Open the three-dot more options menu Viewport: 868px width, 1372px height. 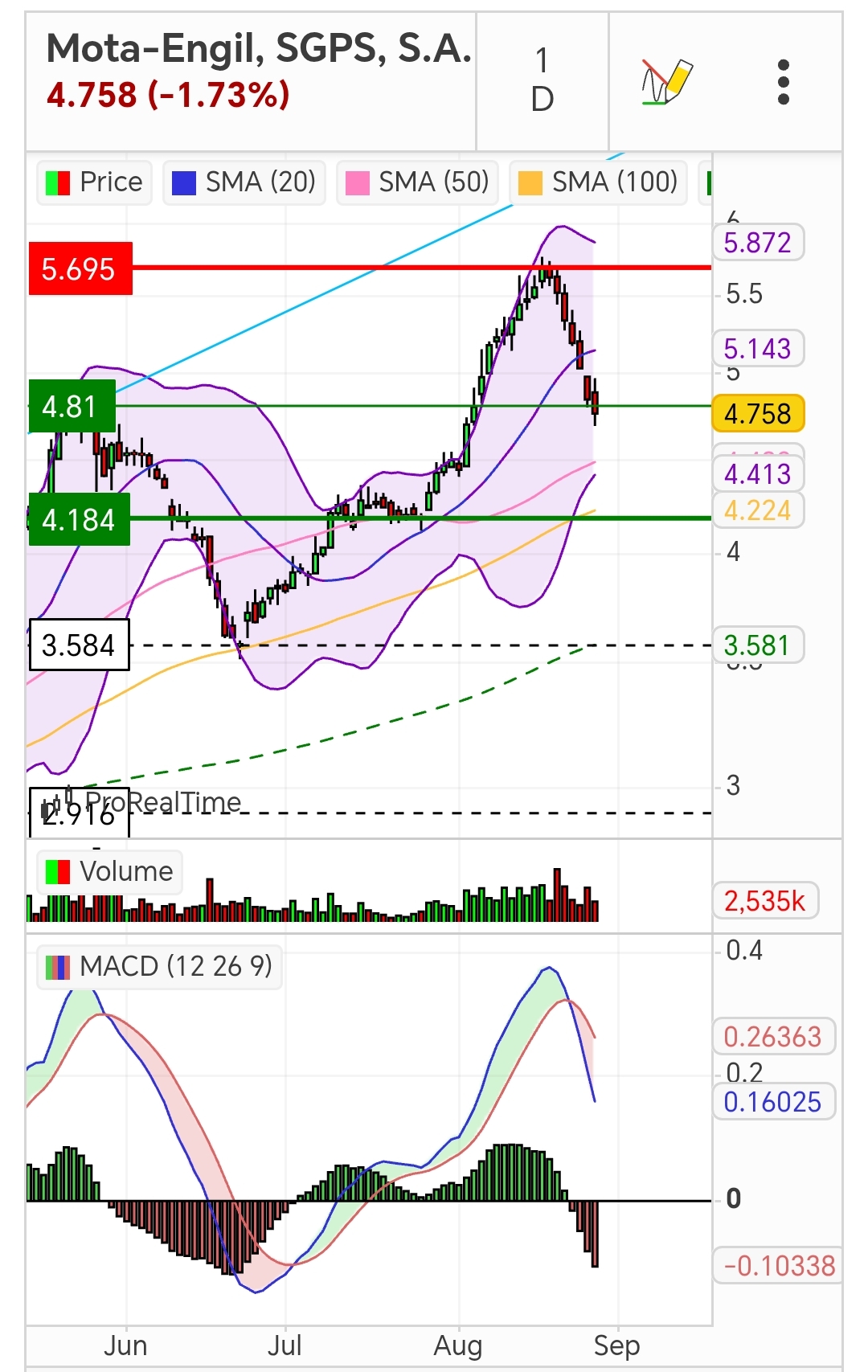[x=784, y=81]
